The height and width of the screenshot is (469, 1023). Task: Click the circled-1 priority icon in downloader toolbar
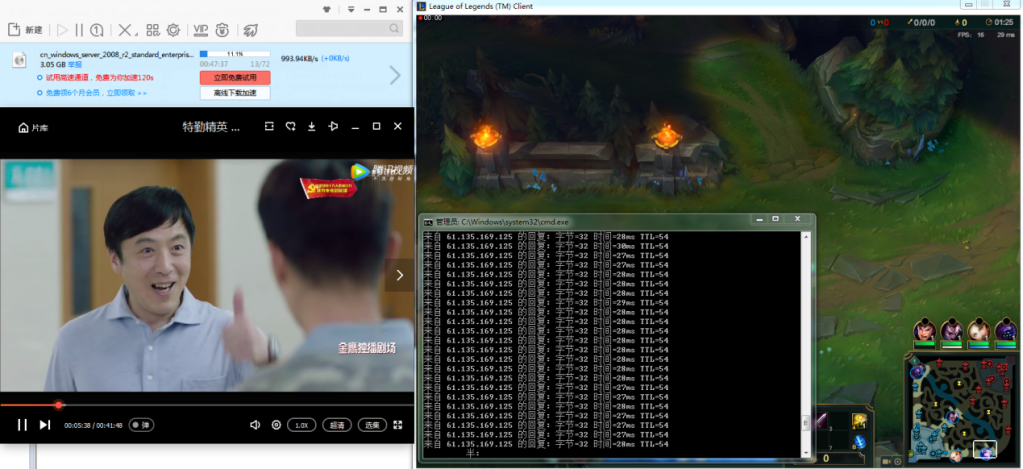[x=97, y=30]
